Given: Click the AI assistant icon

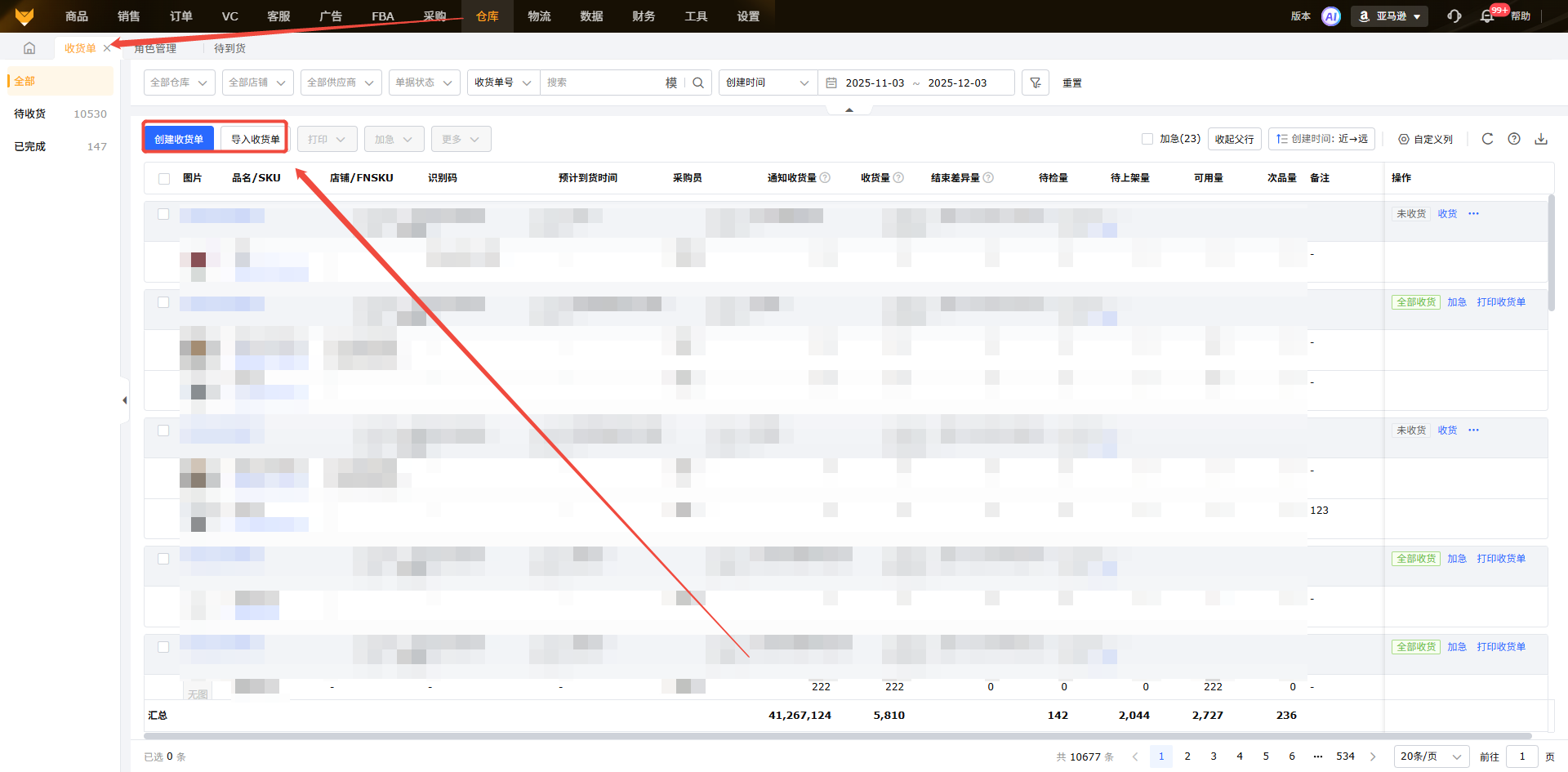Looking at the screenshot, I should click(1331, 16).
